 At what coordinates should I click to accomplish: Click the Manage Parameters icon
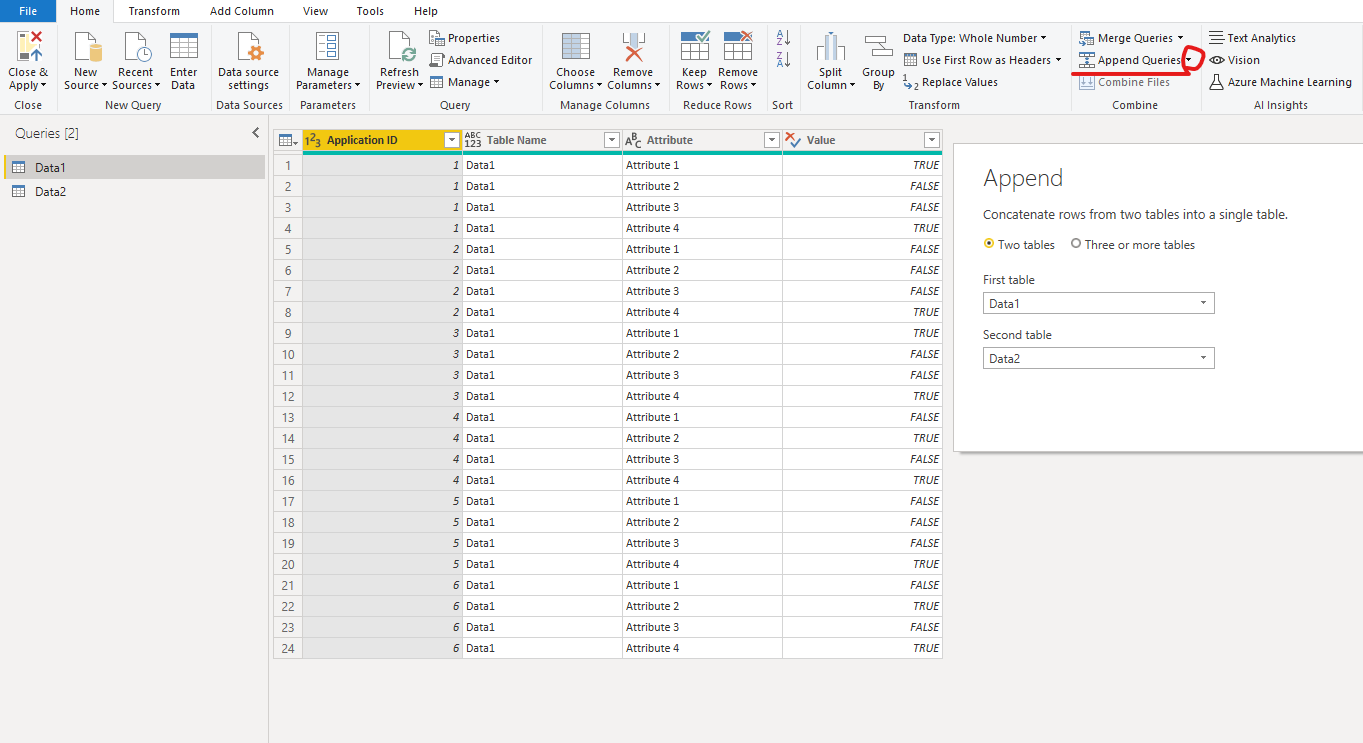(327, 47)
